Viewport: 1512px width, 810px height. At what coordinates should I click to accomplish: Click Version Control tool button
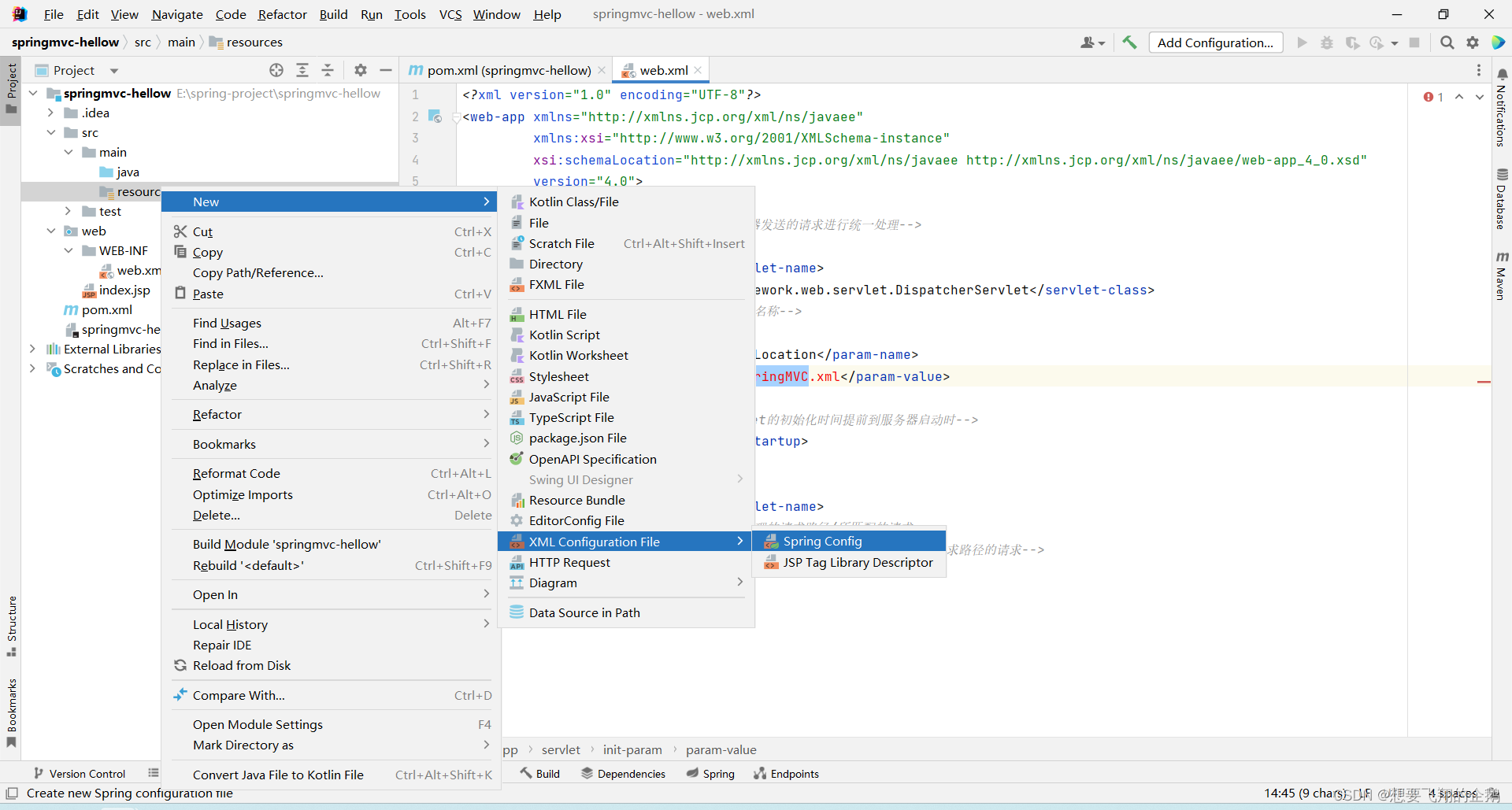79,774
